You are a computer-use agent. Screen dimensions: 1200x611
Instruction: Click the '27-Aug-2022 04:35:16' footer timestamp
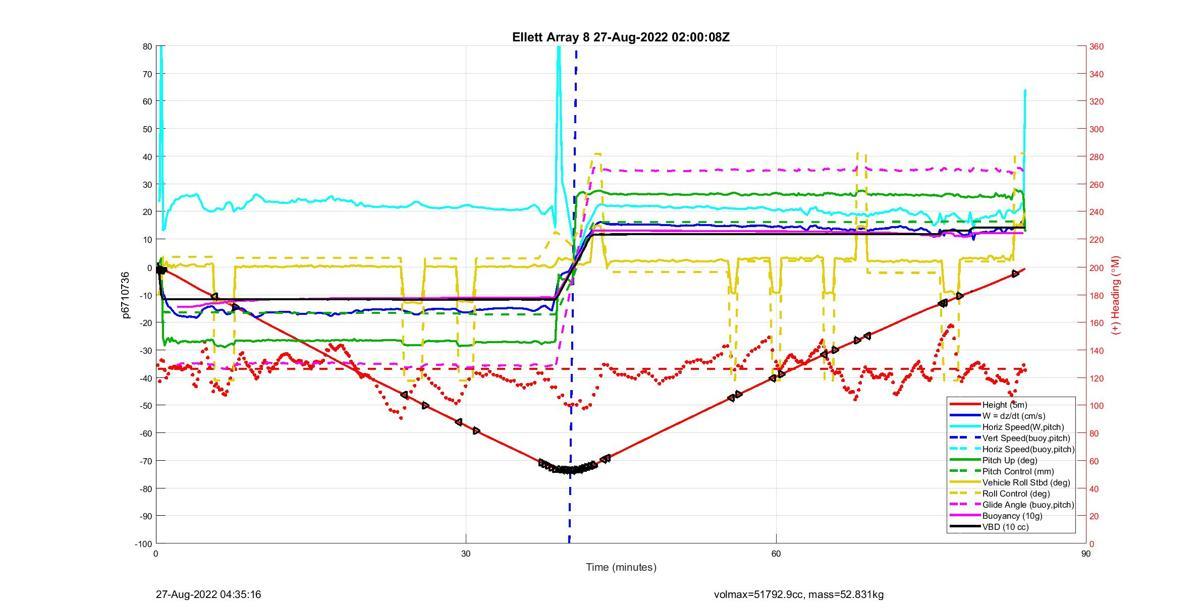point(208,594)
